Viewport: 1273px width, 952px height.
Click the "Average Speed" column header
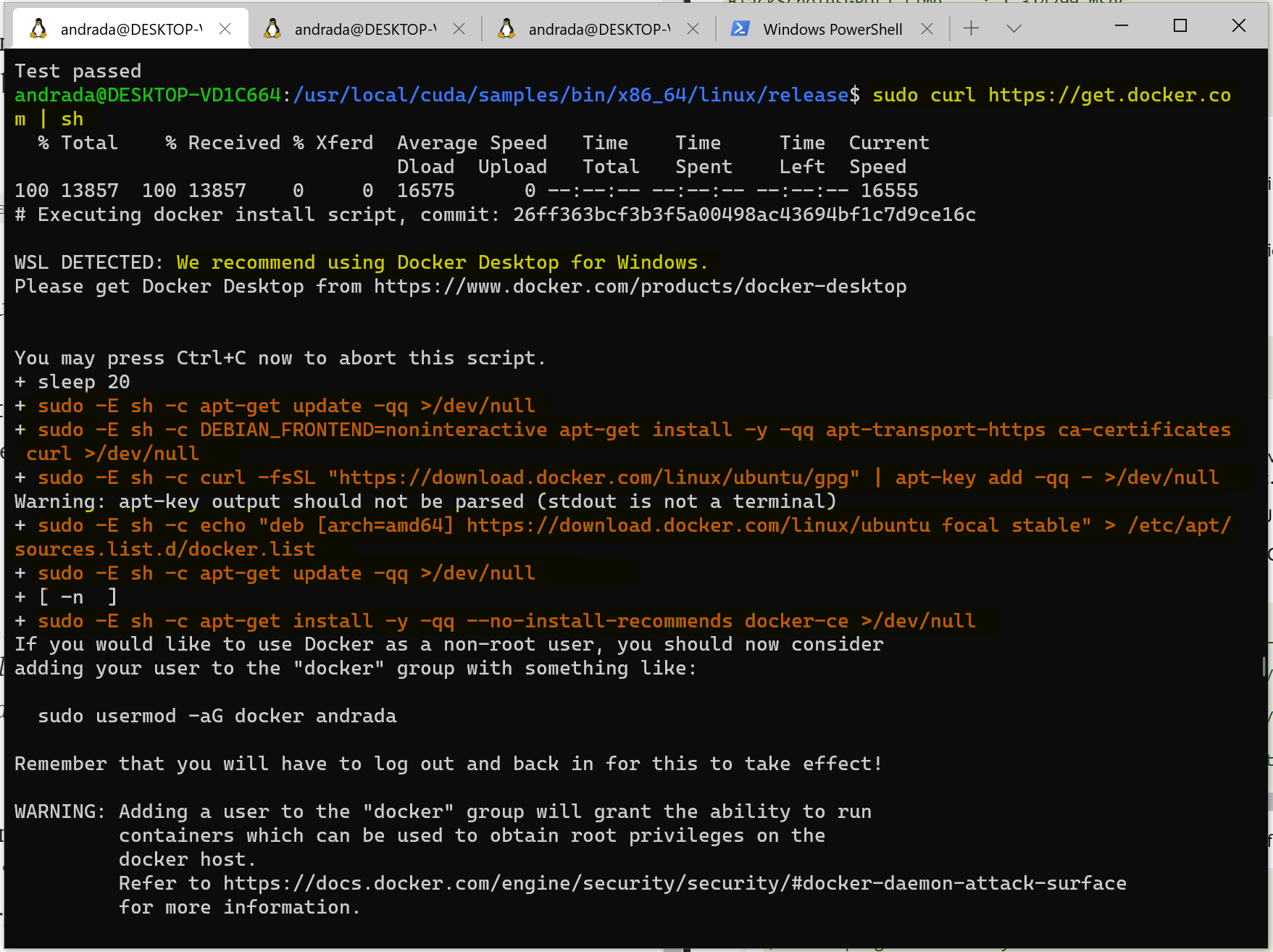(472, 143)
